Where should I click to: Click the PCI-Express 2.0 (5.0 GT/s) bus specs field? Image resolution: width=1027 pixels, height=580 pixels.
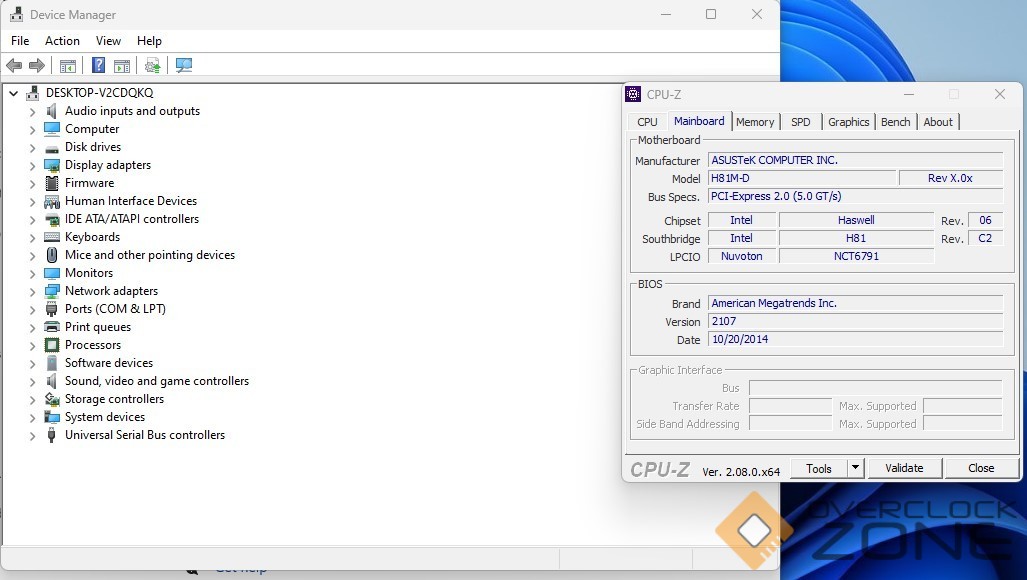click(x=855, y=196)
